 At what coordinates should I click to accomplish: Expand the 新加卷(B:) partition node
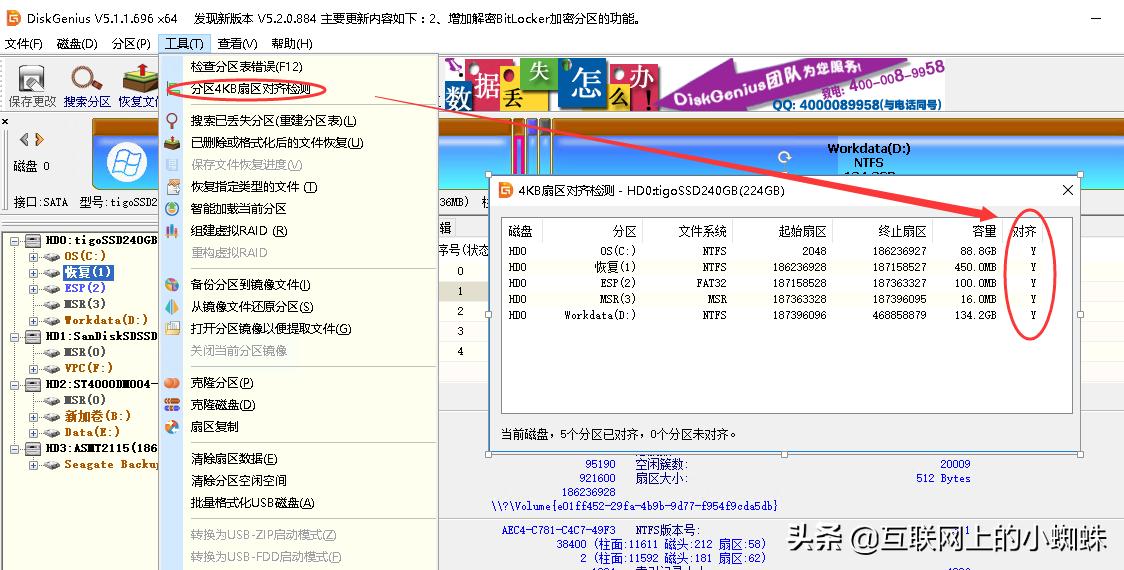point(33,417)
